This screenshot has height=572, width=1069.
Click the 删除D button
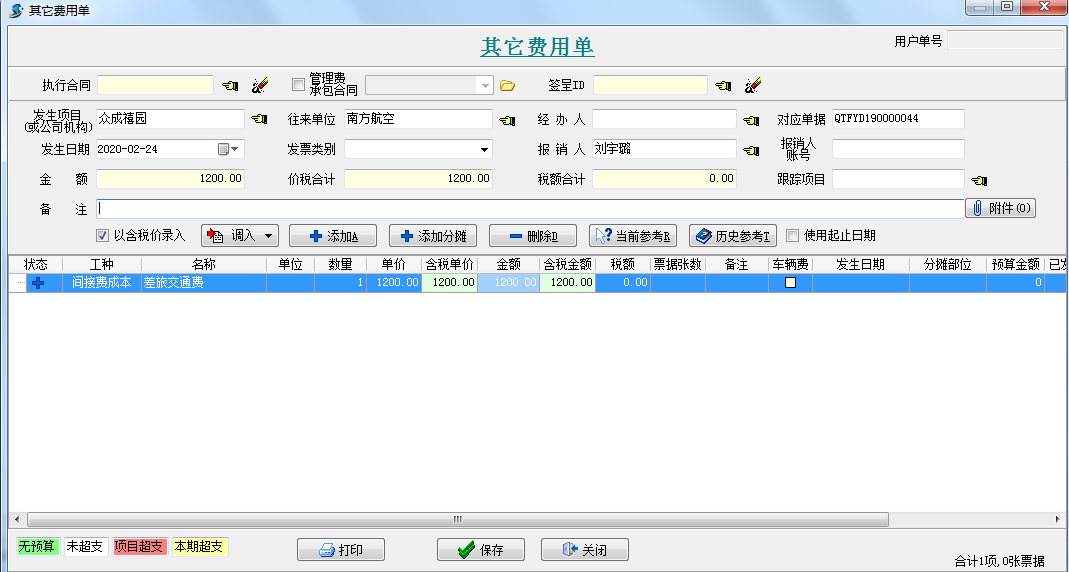pyautogui.click(x=533, y=236)
